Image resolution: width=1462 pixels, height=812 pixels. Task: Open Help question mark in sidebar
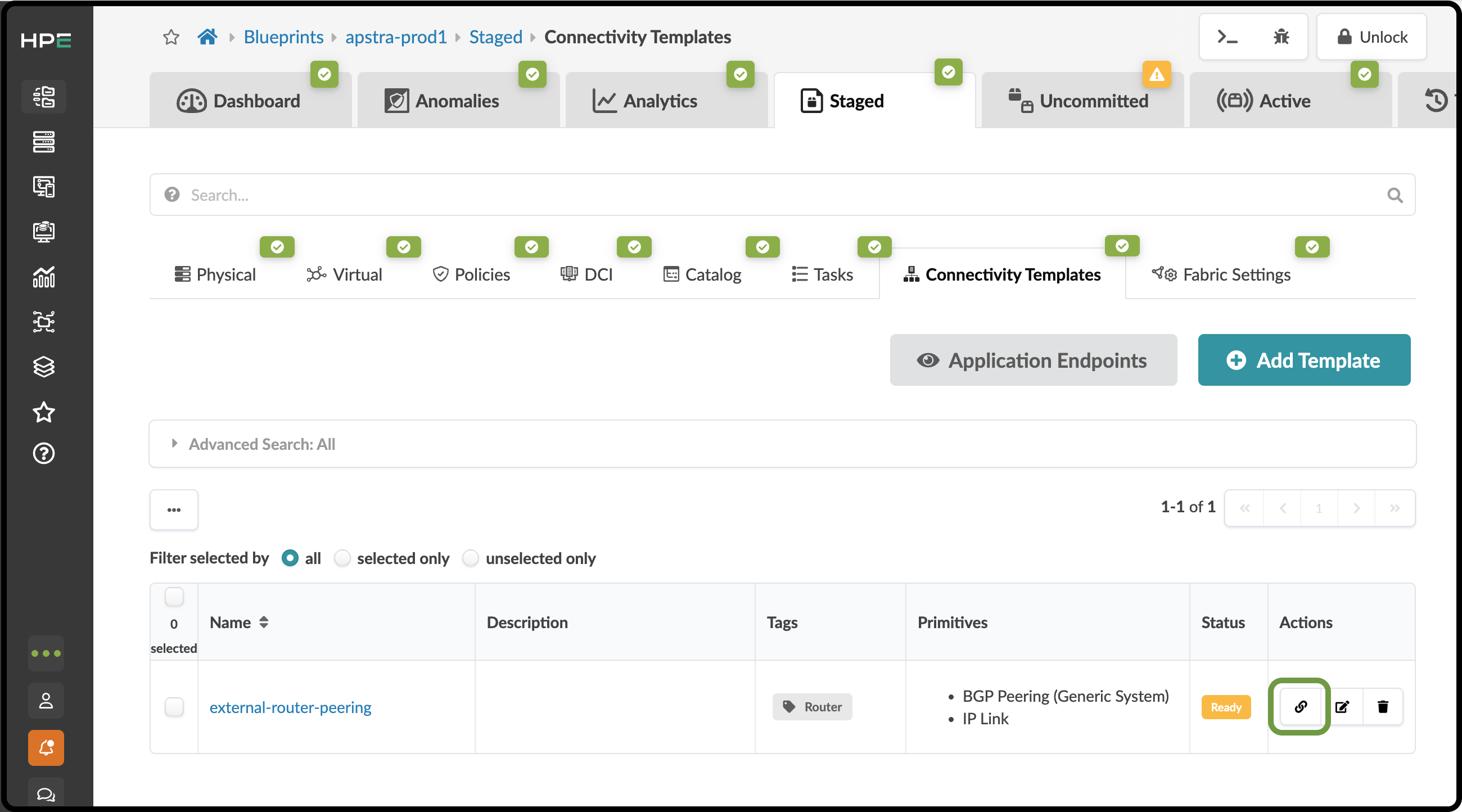point(44,453)
